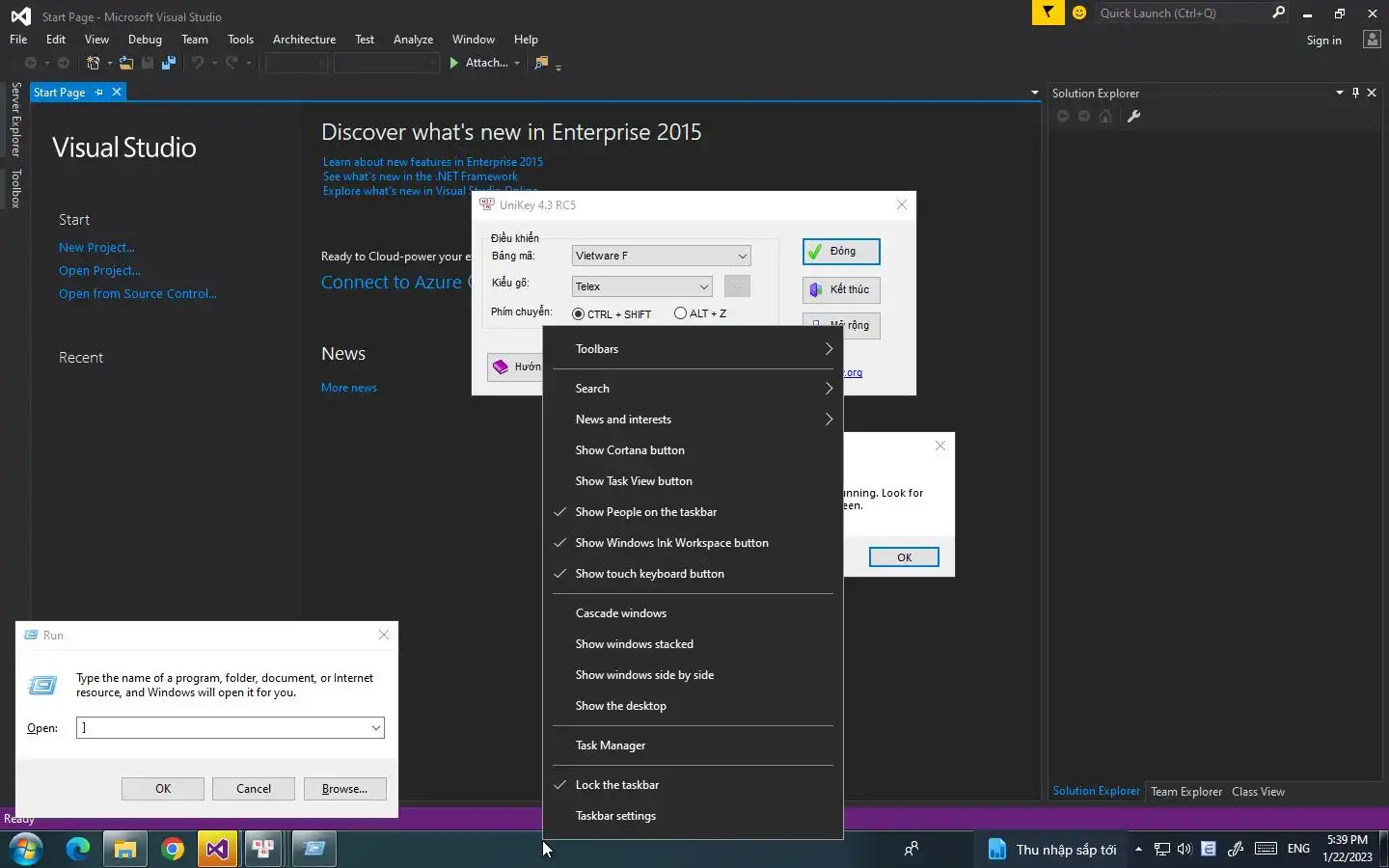Expand the News and interests submenu
Image resolution: width=1389 pixels, height=868 pixels.
[693, 420]
